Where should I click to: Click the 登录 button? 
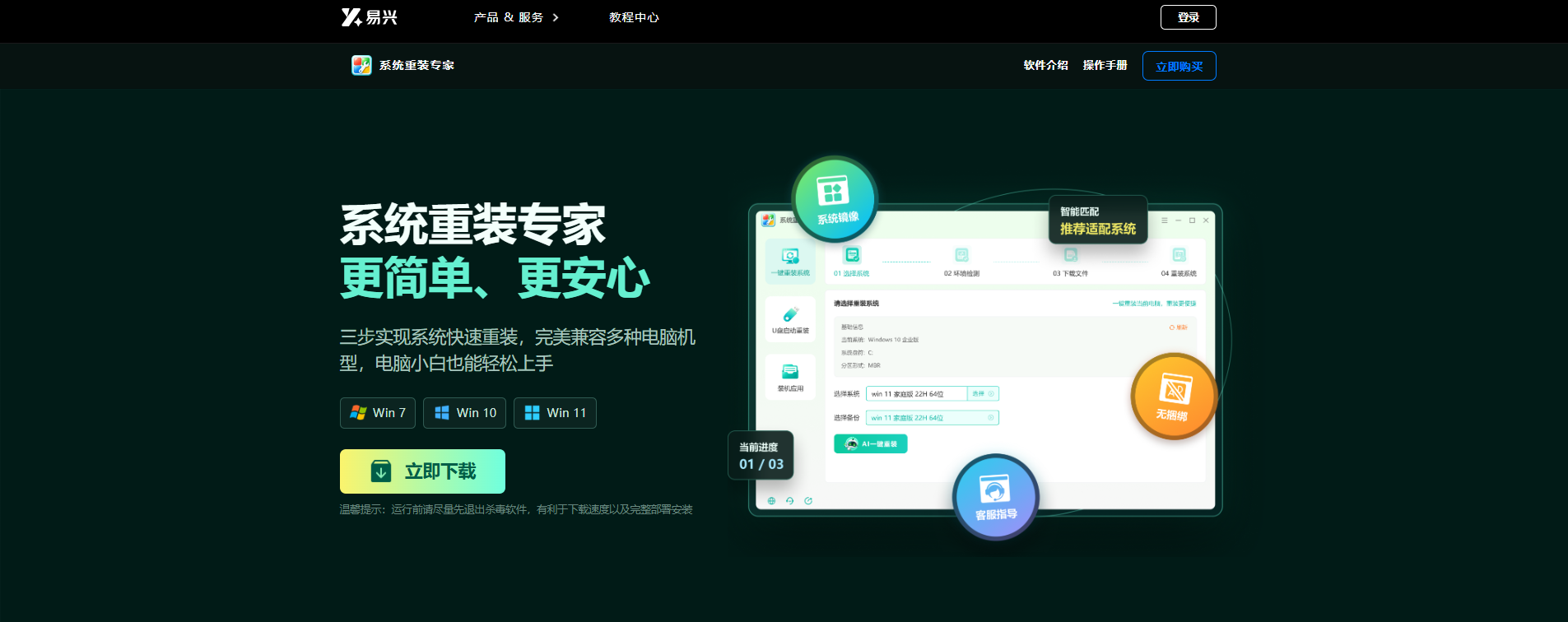click(1188, 17)
